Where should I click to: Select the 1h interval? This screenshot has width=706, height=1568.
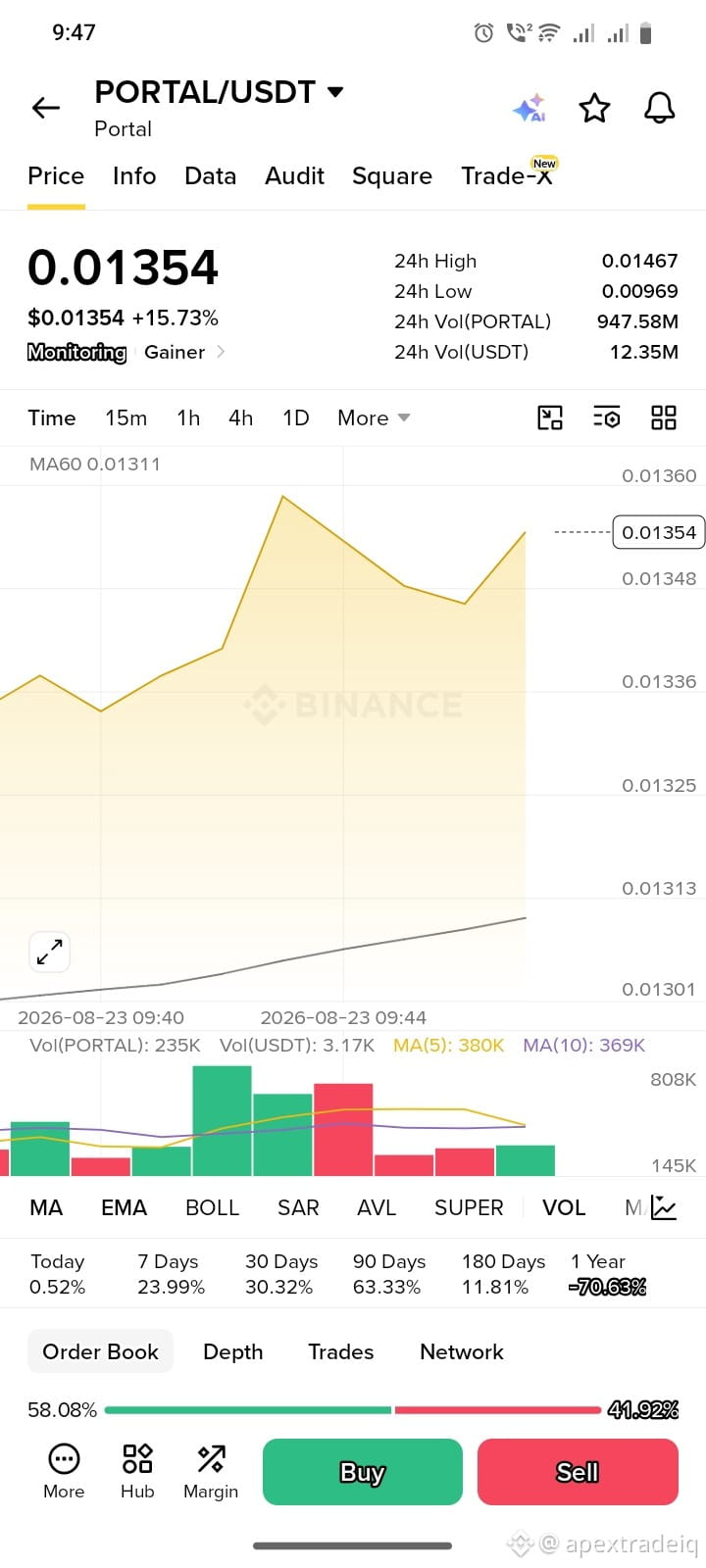point(188,417)
